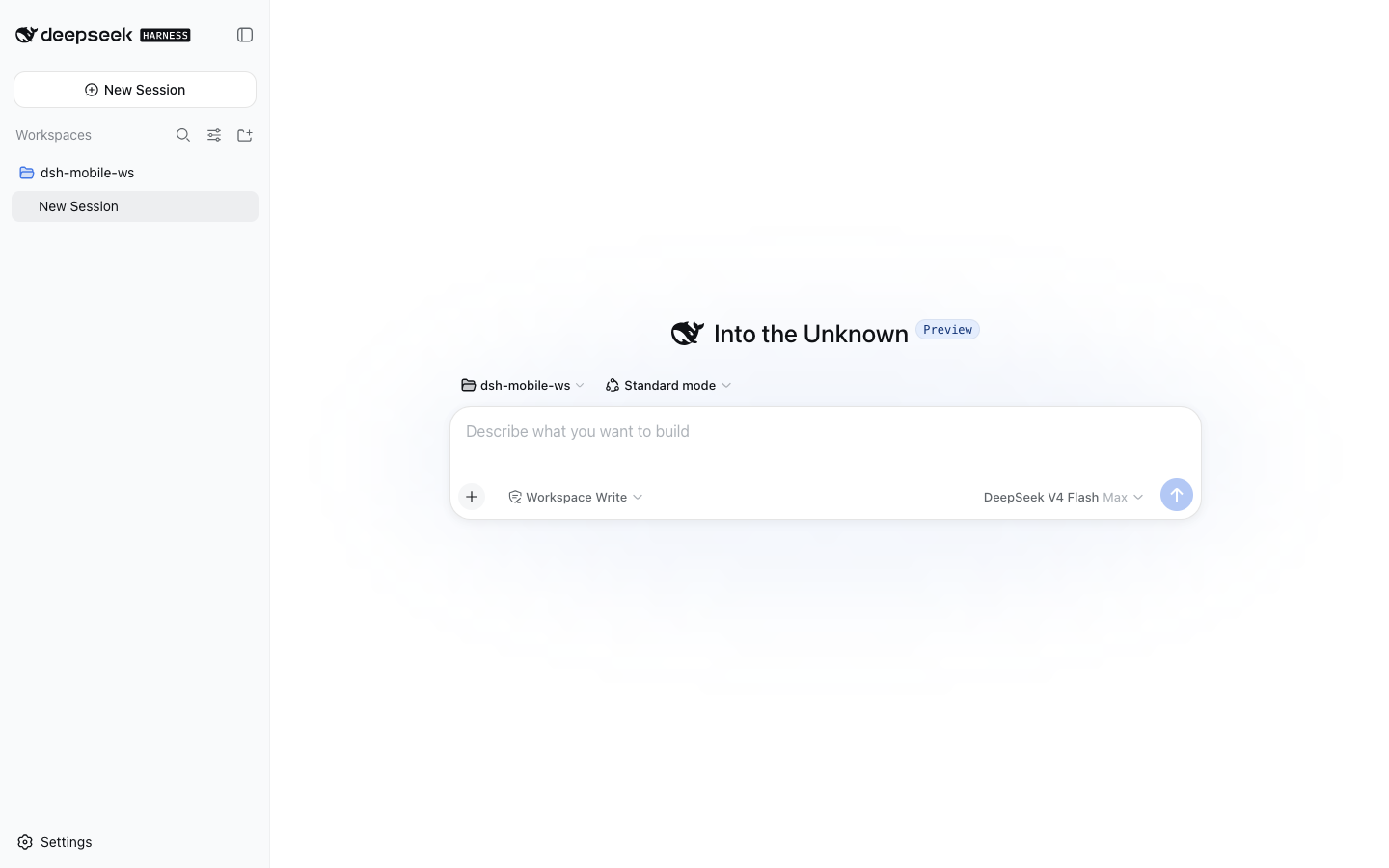Screen dimensions: 1389x868
Task: Open workspace filter settings sliders icon
Action: (214, 135)
